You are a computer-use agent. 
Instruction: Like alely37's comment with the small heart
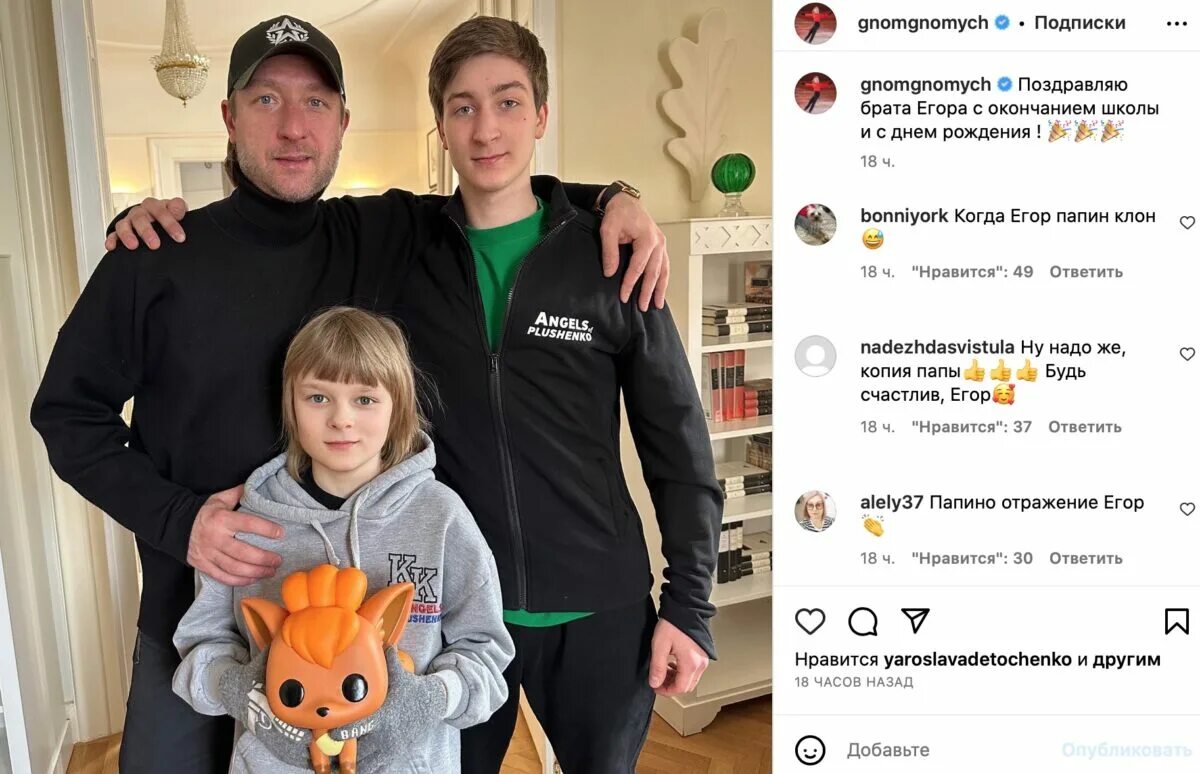pyautogui.click(x=1187, y=509)
